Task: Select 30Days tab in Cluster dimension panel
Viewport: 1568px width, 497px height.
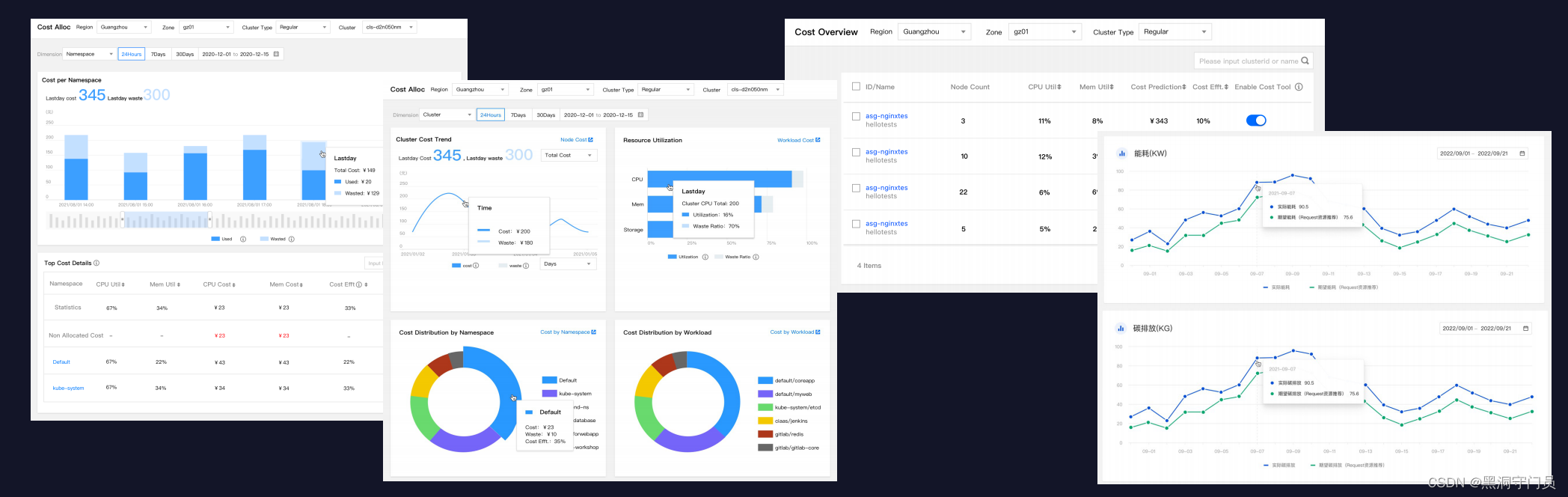Action: (546, 115)
